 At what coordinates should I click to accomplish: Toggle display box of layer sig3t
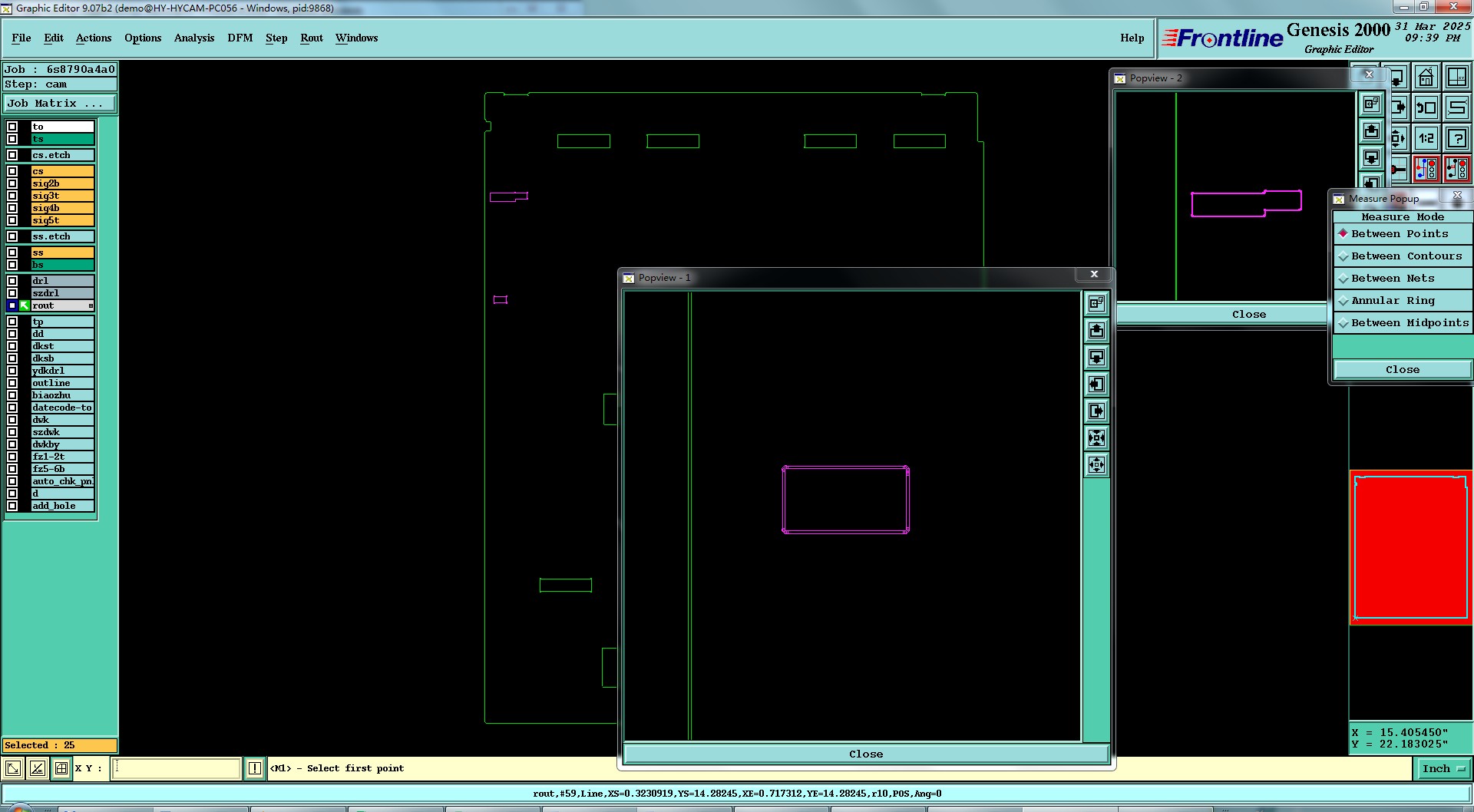12,196
